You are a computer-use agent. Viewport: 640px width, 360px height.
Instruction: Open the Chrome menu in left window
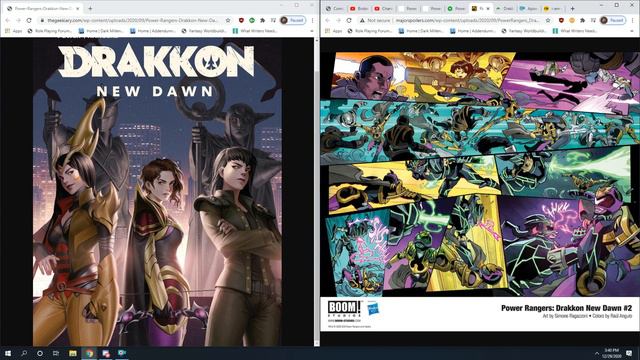(x=313, y=20)
